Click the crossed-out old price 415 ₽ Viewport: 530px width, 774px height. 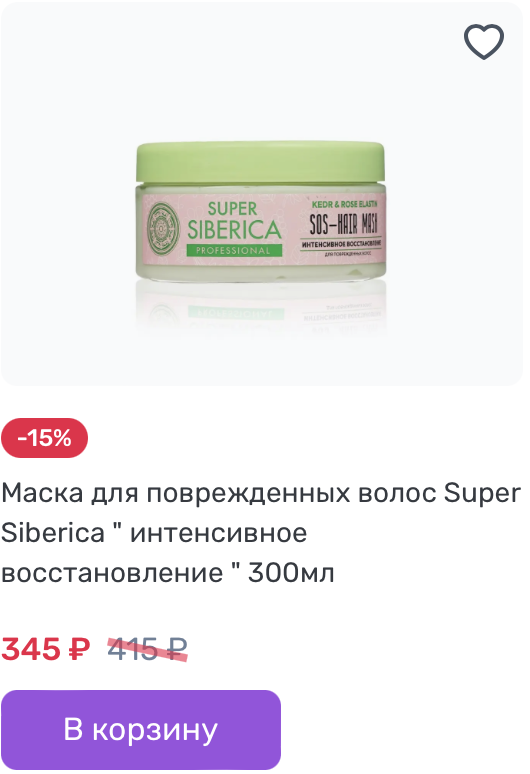point(148,649)
